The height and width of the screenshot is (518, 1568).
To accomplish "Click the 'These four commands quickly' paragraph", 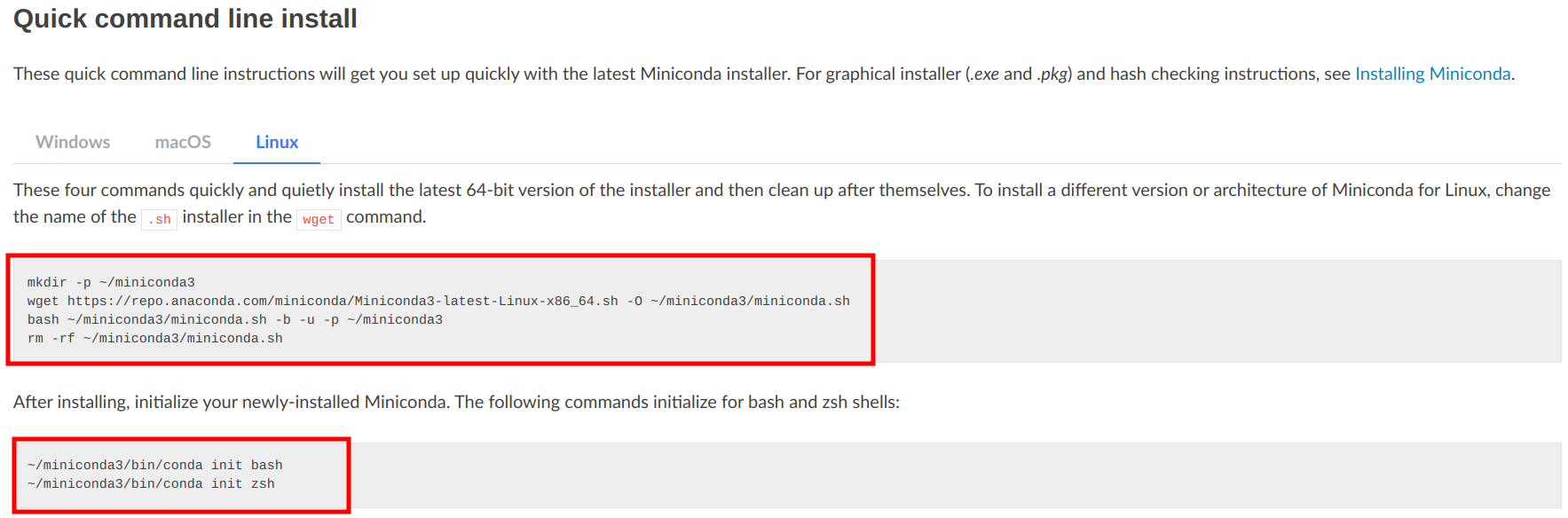I will pos(782,203).
